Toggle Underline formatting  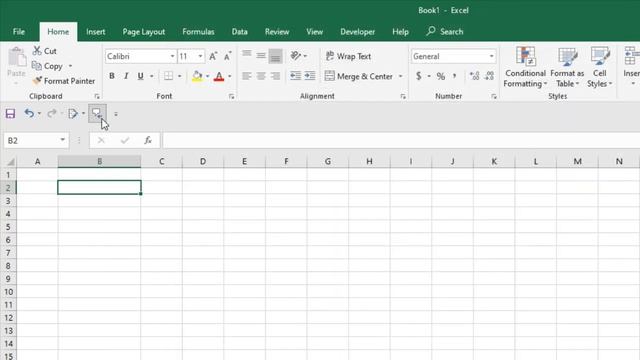[x=140, y=76]
